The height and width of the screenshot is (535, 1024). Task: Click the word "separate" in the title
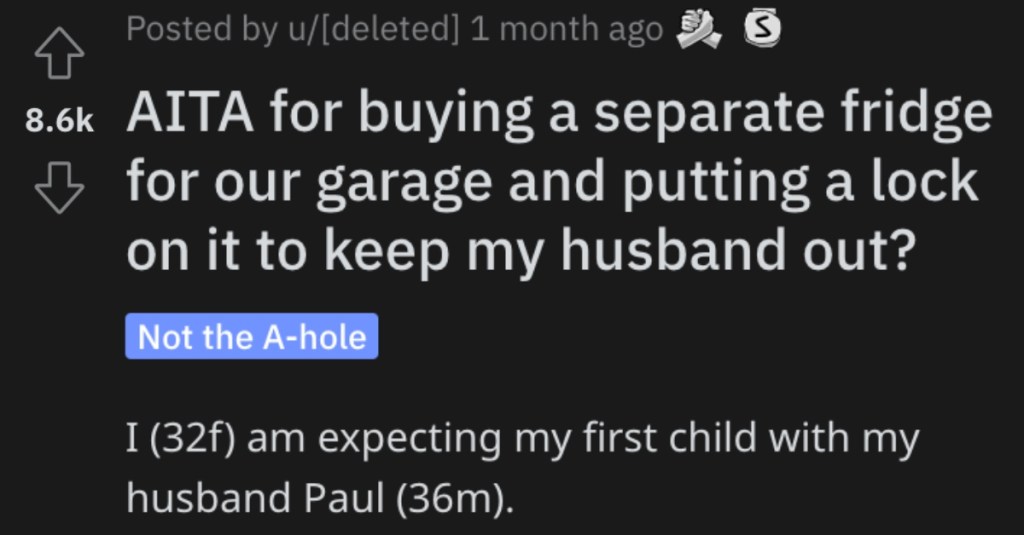coord(709,116)
